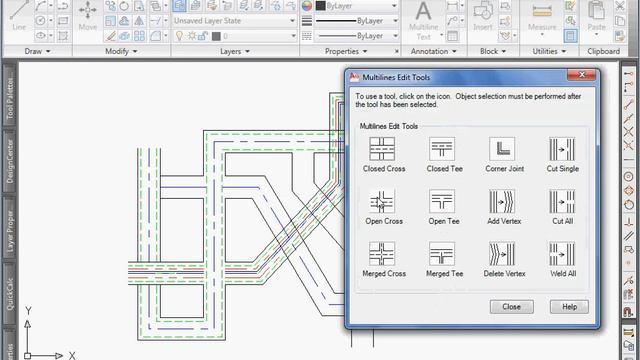Viewport: 640px width, 360px height.
Task: Open the ByLayer linetype dropdown
Action: click(x=395, y=36)
